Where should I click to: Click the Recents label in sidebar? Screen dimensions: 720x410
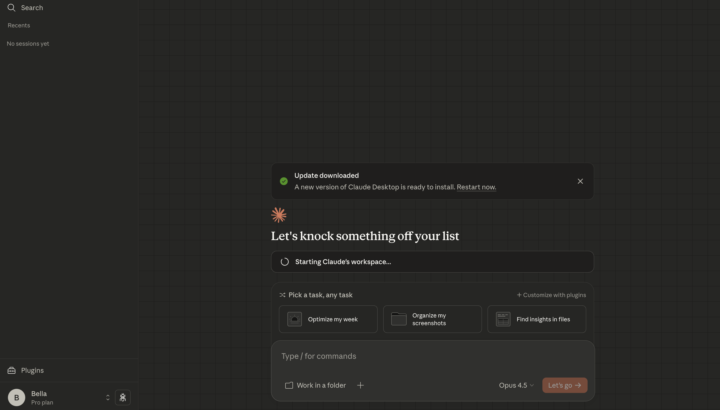tap(19, 25)
